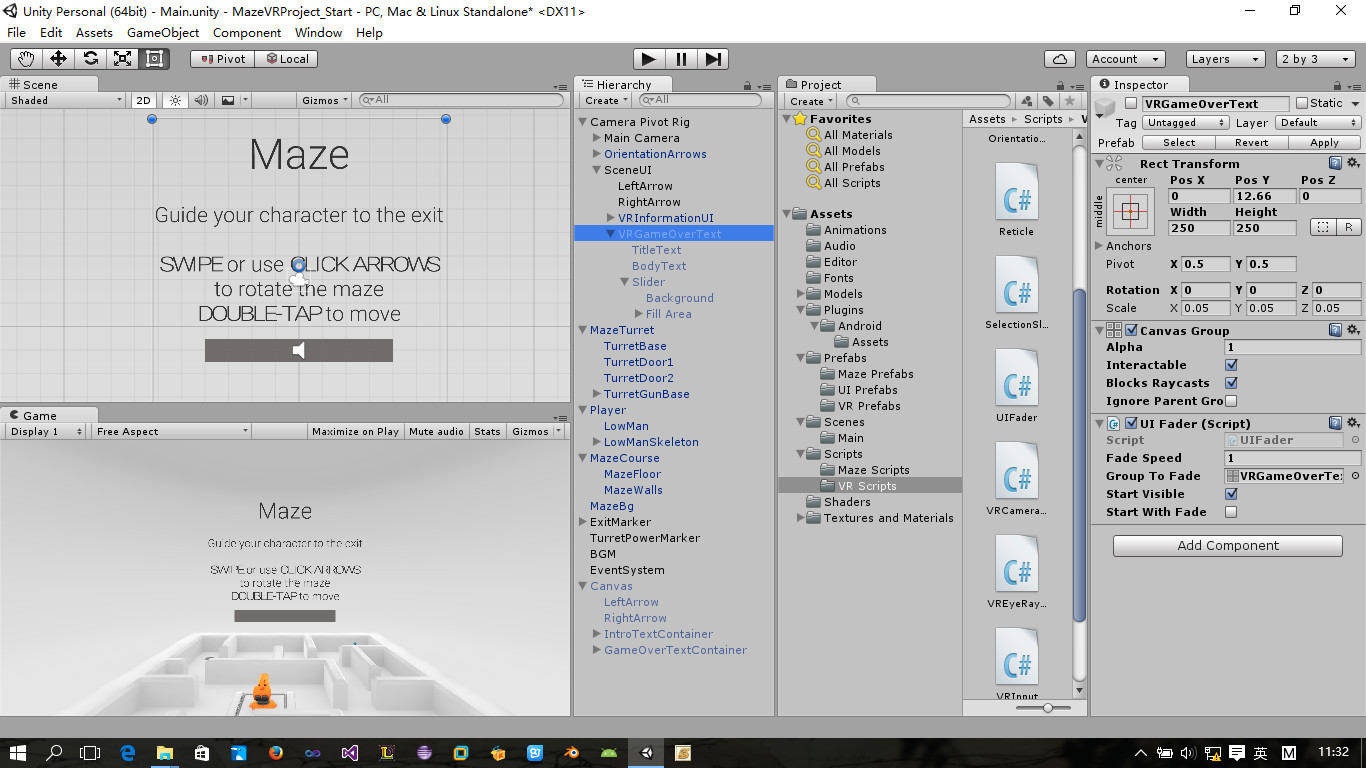The width and height of the screenshot is (1366, 768).
Task: Select the Move tool in the toolbar
Action: pyautogui.click(x=58, y=59)
